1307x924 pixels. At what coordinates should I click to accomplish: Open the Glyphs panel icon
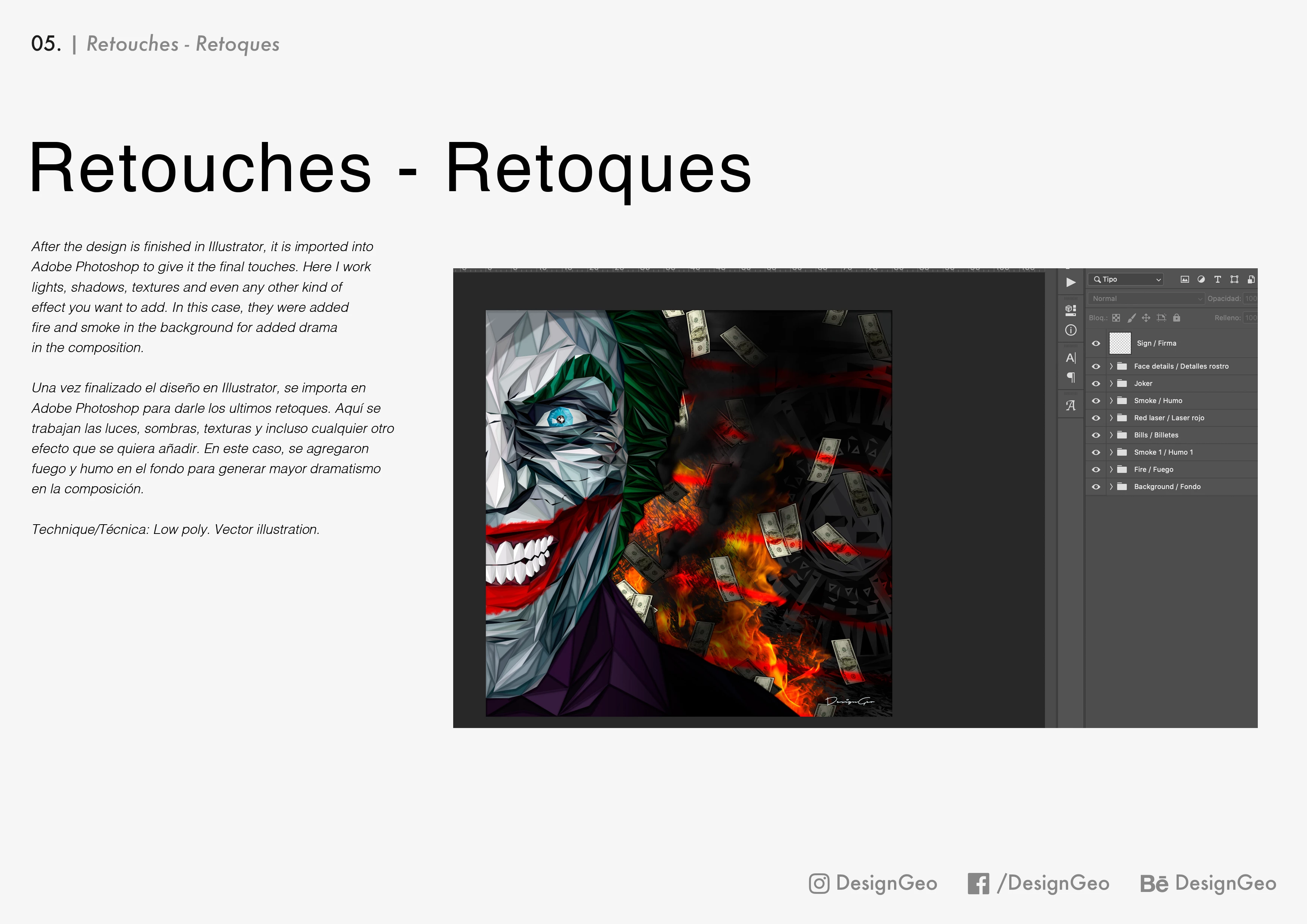(x=1071, y=406)
